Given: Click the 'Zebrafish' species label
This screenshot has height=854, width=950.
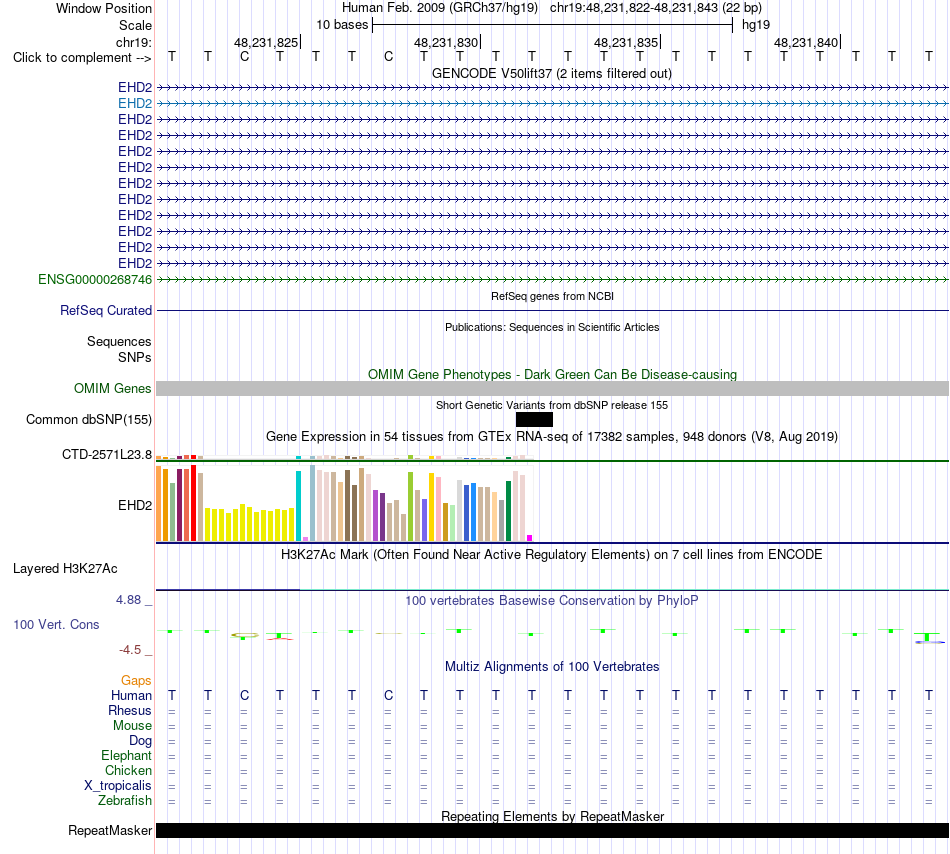Looking at the screenshot, I should 125,800.
